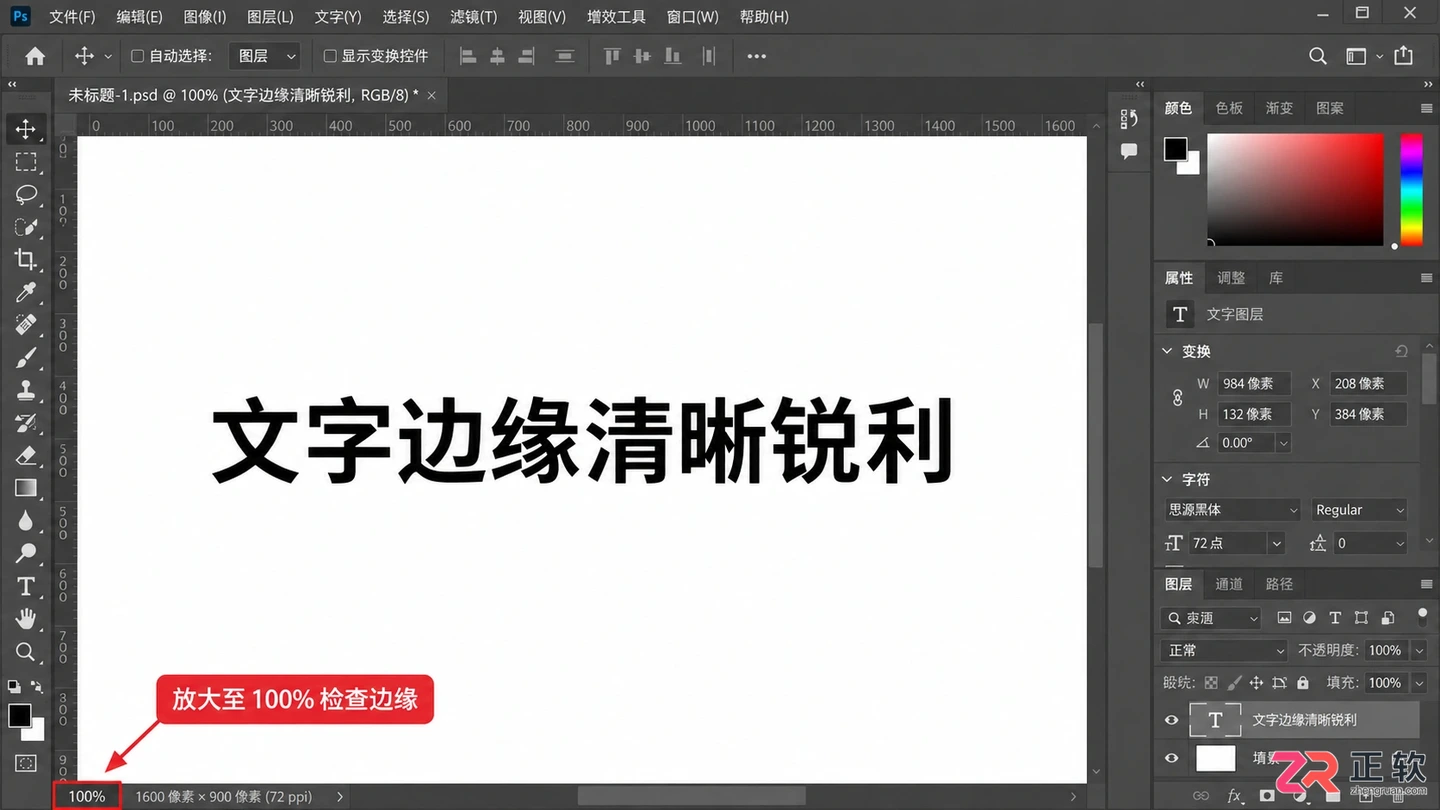The width and height of the screenshot is (1440, 810).
Task: Reset the transform with the undo arrow
Action: (1401, 351)
